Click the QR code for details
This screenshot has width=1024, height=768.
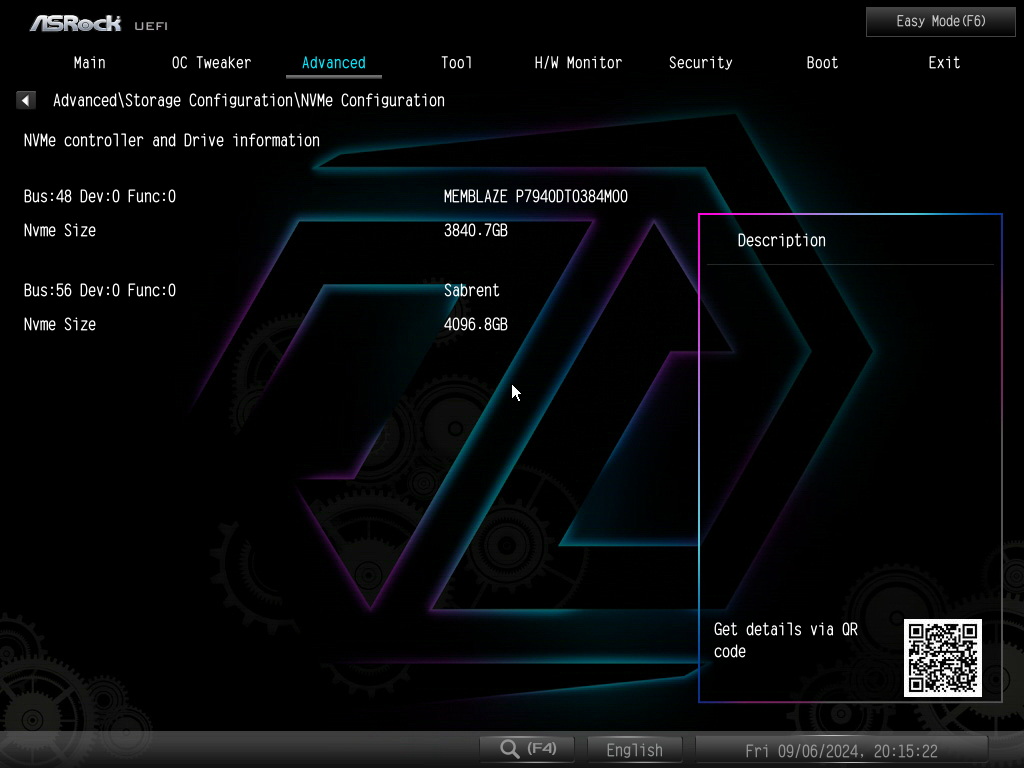(x=942, y=658)
